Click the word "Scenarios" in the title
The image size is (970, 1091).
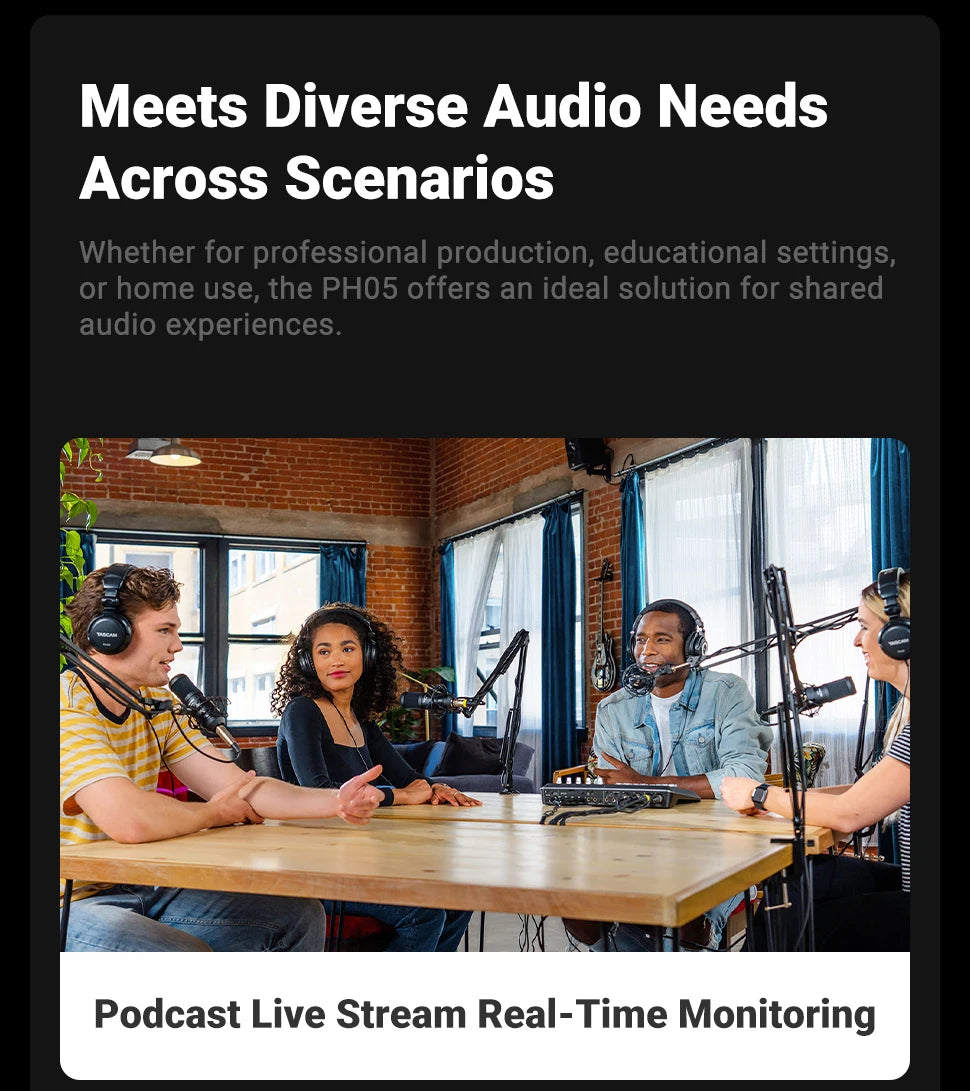pyautogui.click(x=419, y=178)
